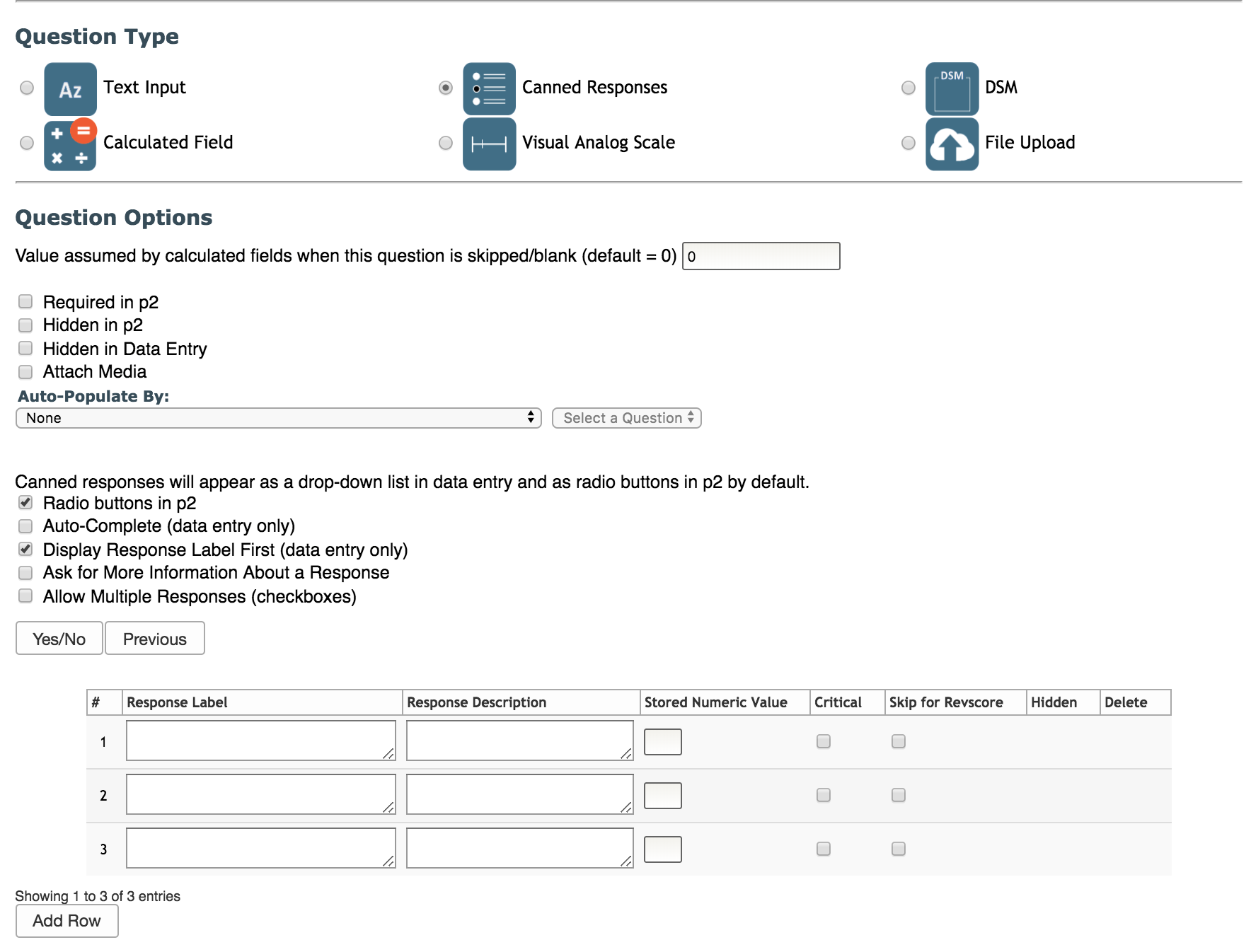Image resolution: width=1251 pixels, height=952 pixels.
Task: Select the DSM question type icon
Action: pyautogui.click(x=951, y=88)
